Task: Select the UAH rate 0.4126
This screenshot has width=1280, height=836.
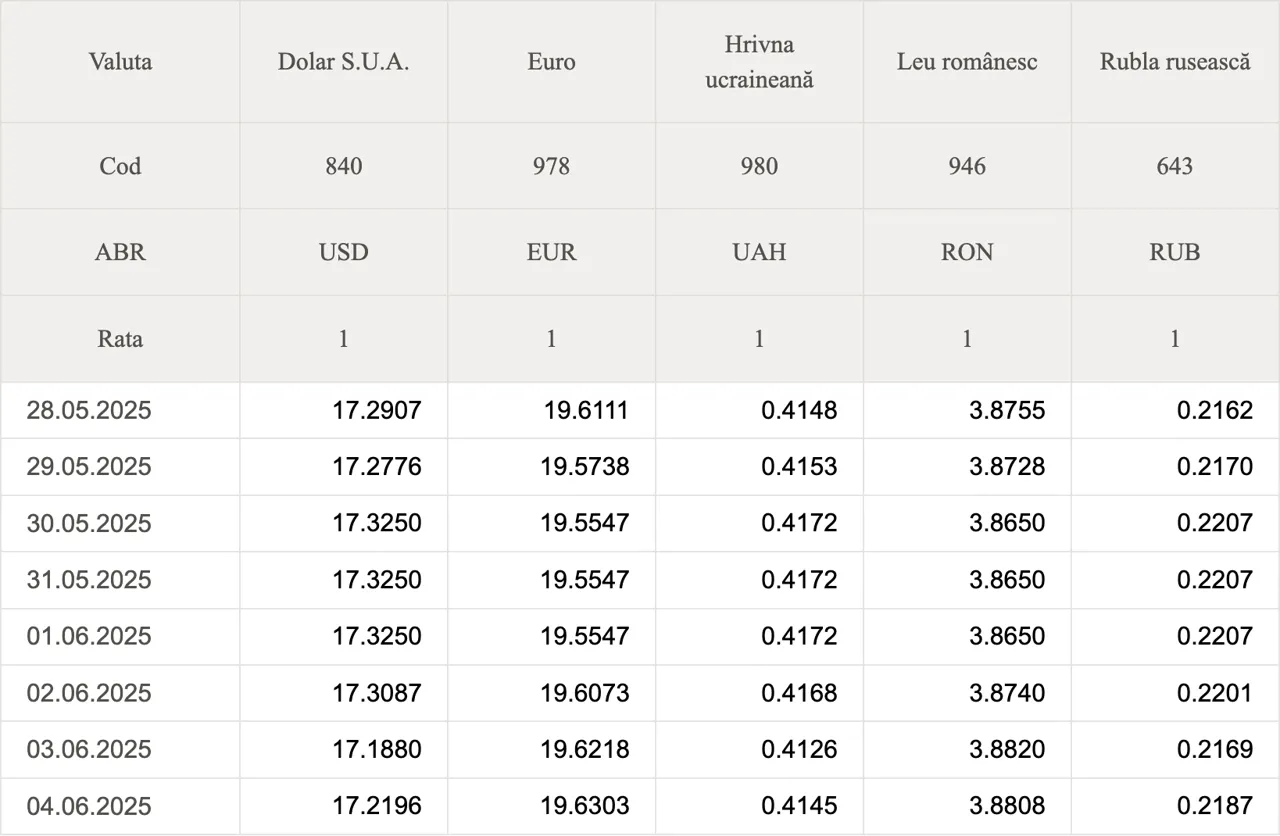Action: point(799,749)
